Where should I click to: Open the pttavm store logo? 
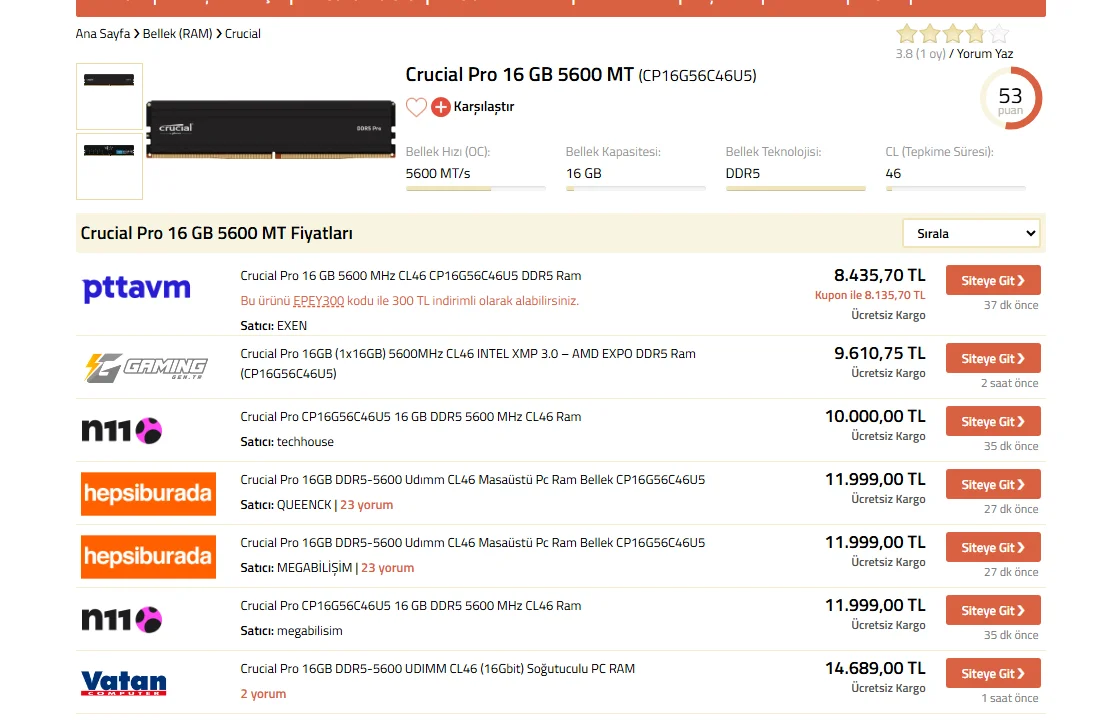coord(136,289)
